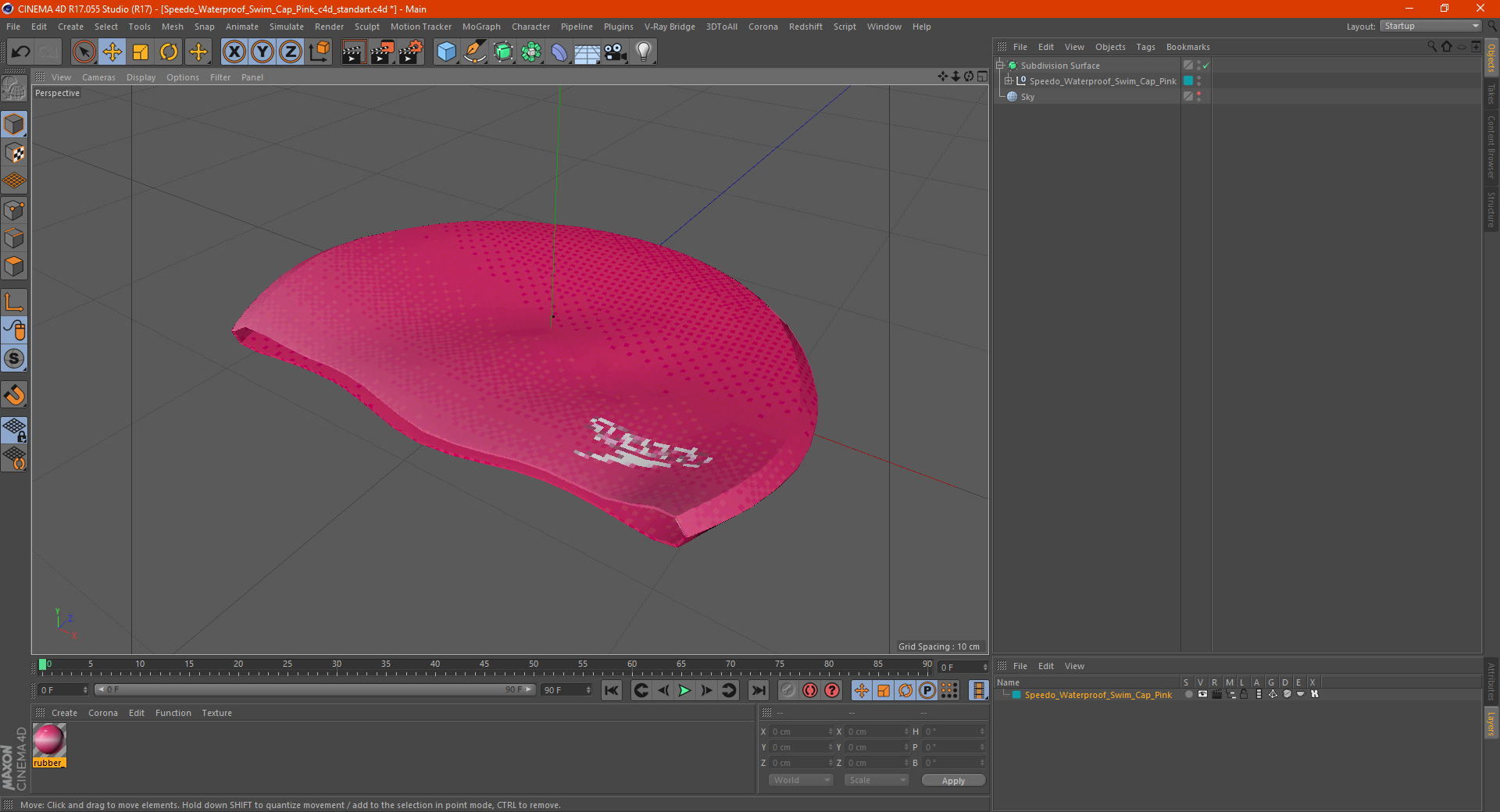Add a Cube primitive object
Viewport: 1500px width, 812px height.
pos(446,52)
